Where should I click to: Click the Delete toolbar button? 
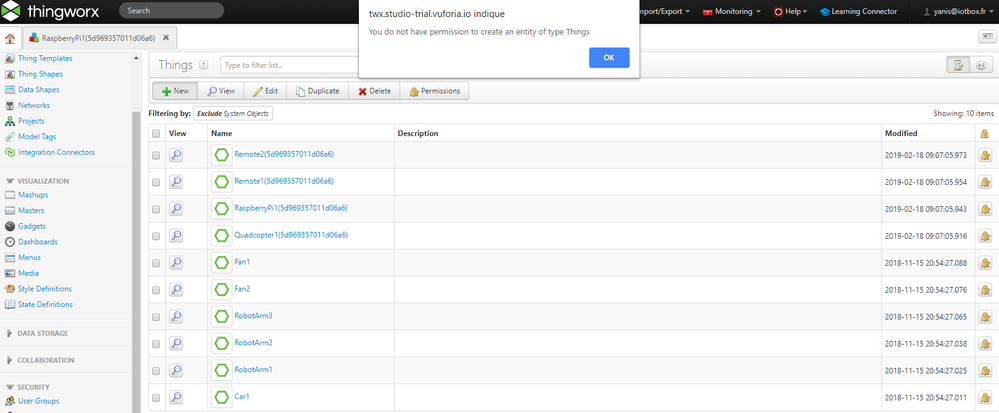coord(374,91)
